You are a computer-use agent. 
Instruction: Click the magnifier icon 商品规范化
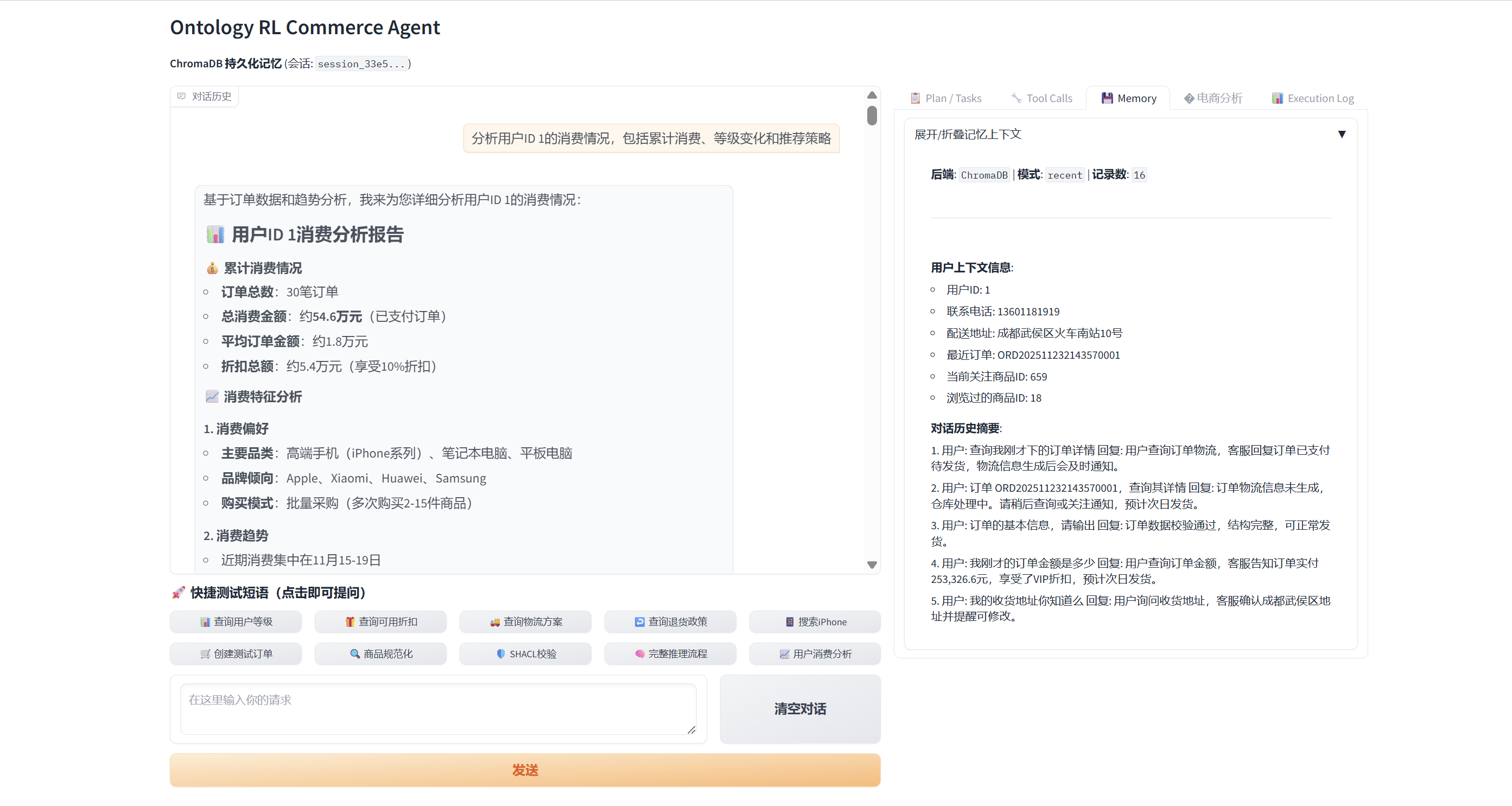point(354,653)
